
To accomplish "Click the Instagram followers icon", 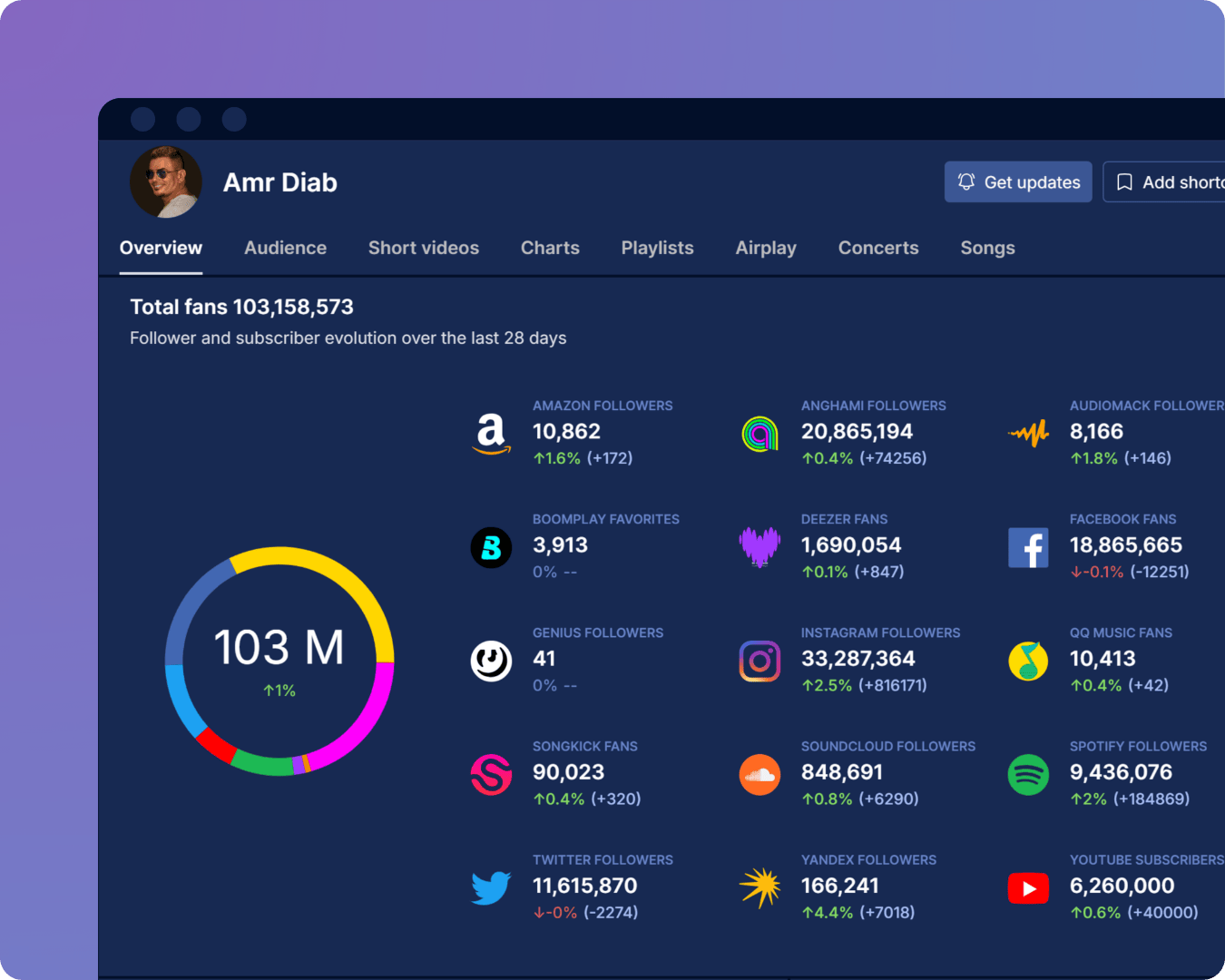I will point(759,661).
